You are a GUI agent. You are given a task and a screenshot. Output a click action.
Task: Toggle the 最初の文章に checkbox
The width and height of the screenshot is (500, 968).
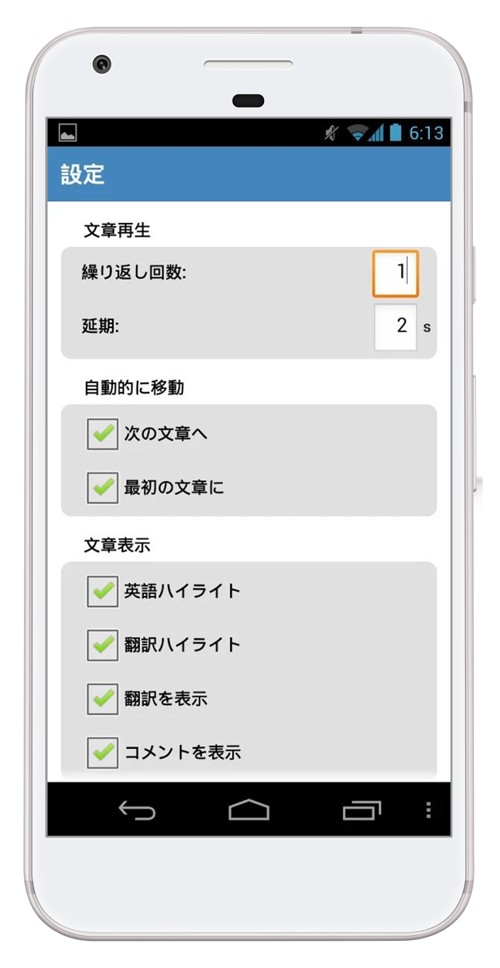[x=102, y=488]
